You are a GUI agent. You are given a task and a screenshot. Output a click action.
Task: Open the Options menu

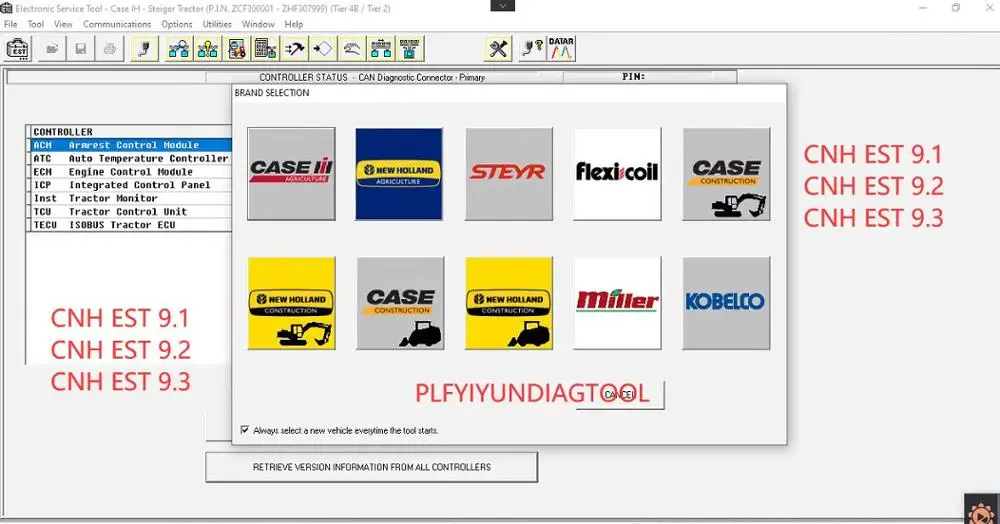[177, 24]
